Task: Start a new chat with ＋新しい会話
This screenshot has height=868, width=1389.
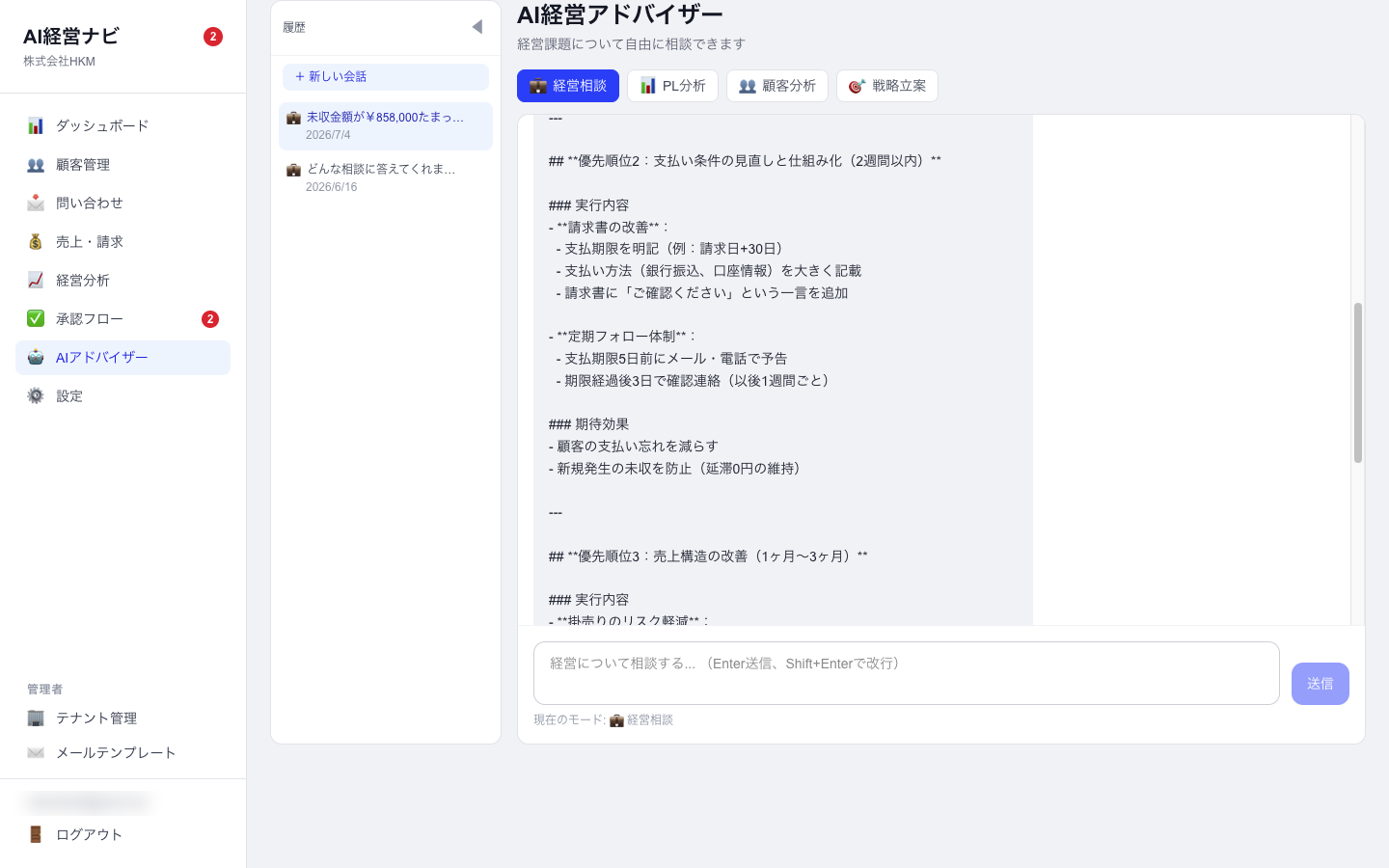Action: click(x=386, y=76)
